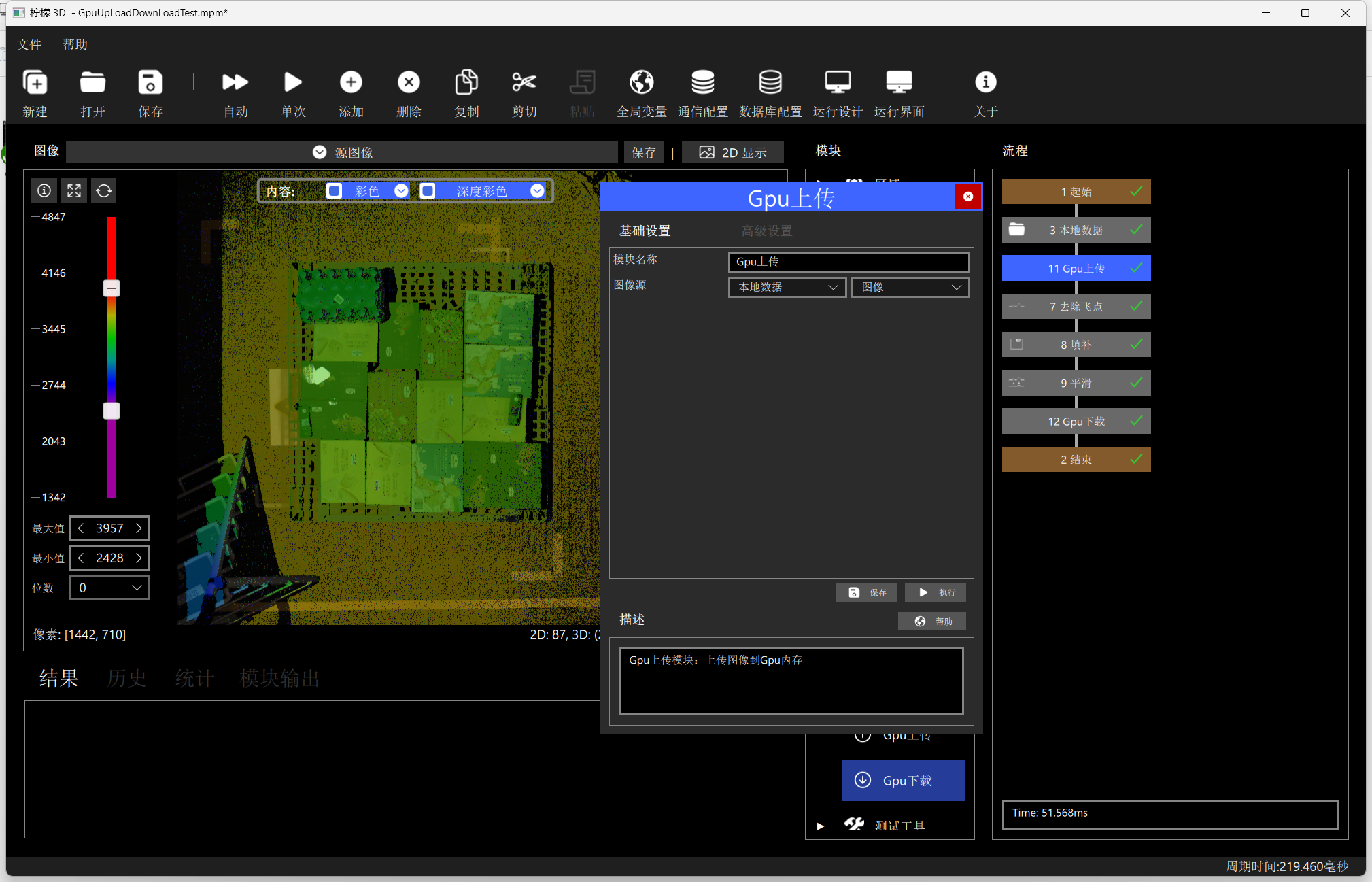
Task: Expand the 测试工具 module category
Action: [821, 826]
